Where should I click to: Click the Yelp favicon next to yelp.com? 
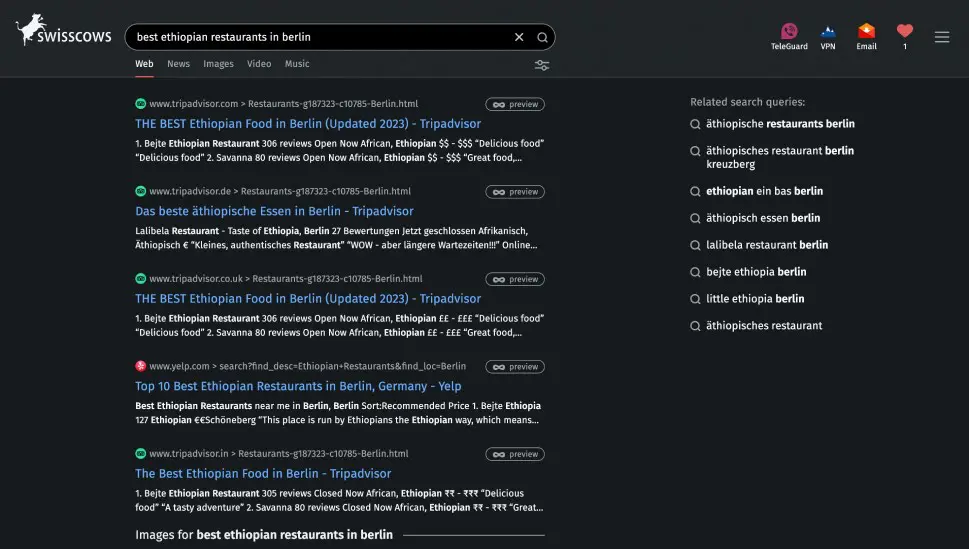140,366
